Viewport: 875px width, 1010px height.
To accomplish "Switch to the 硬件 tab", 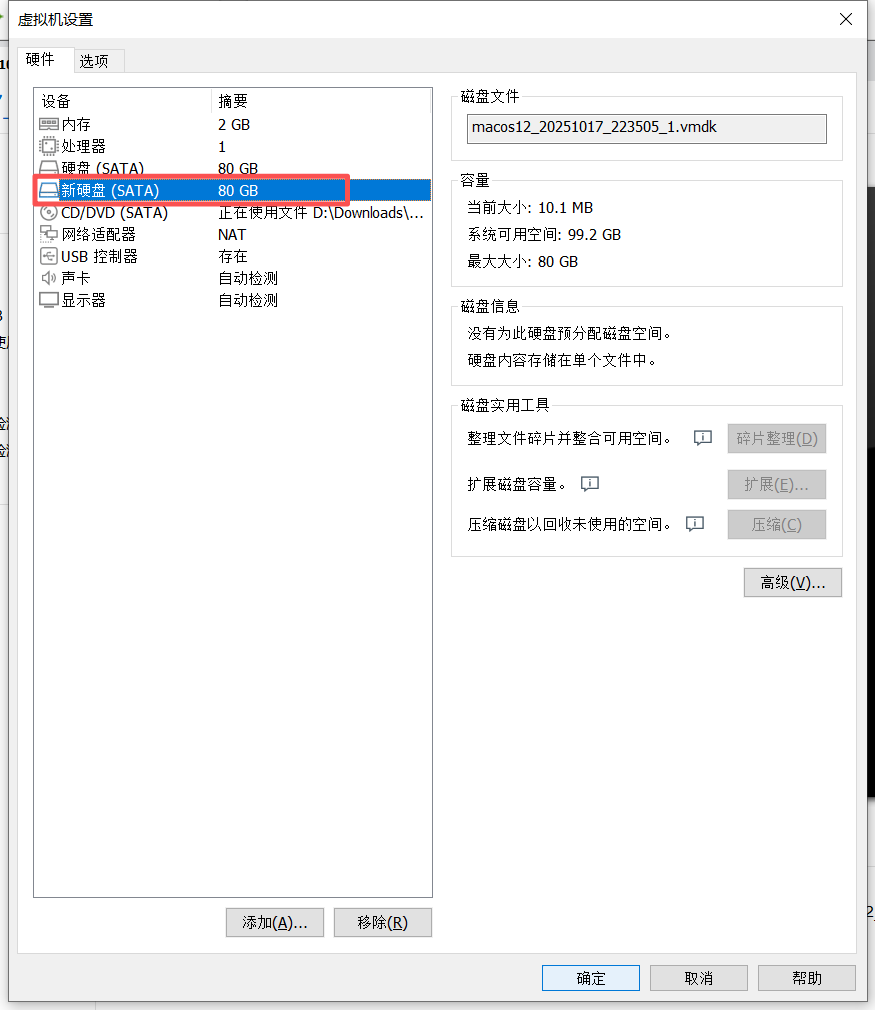I will [46, 60].
